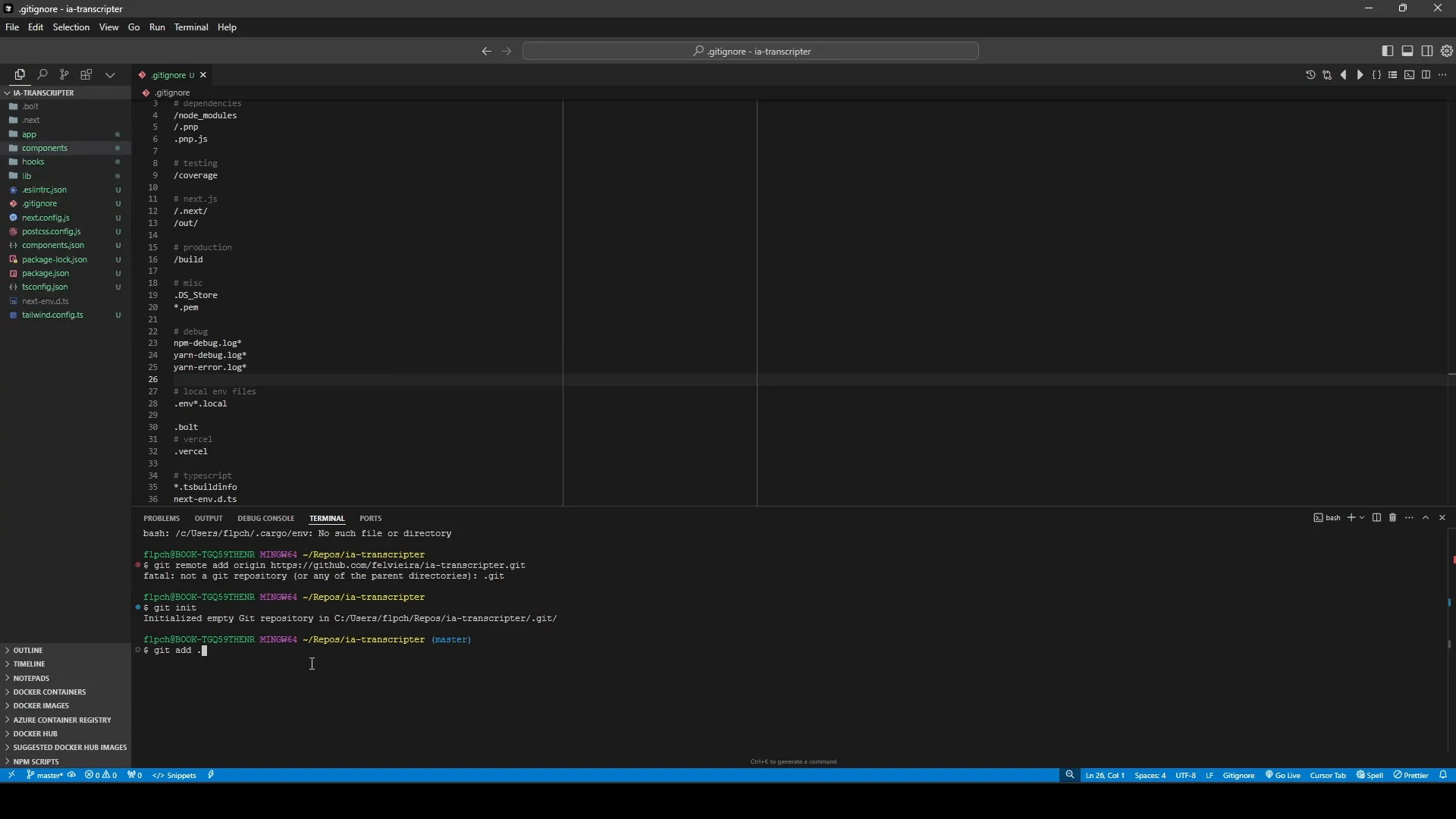Expand the app folder
Image resolution: width=1456 pixels, height=819 pixels.
(x=65, y=134)
